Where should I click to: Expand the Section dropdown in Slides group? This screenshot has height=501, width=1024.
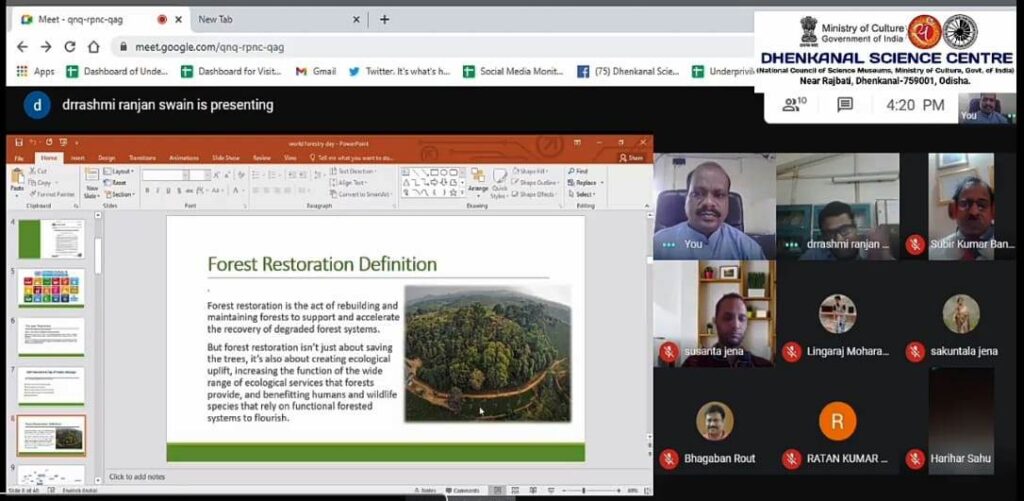pos(119,194)
